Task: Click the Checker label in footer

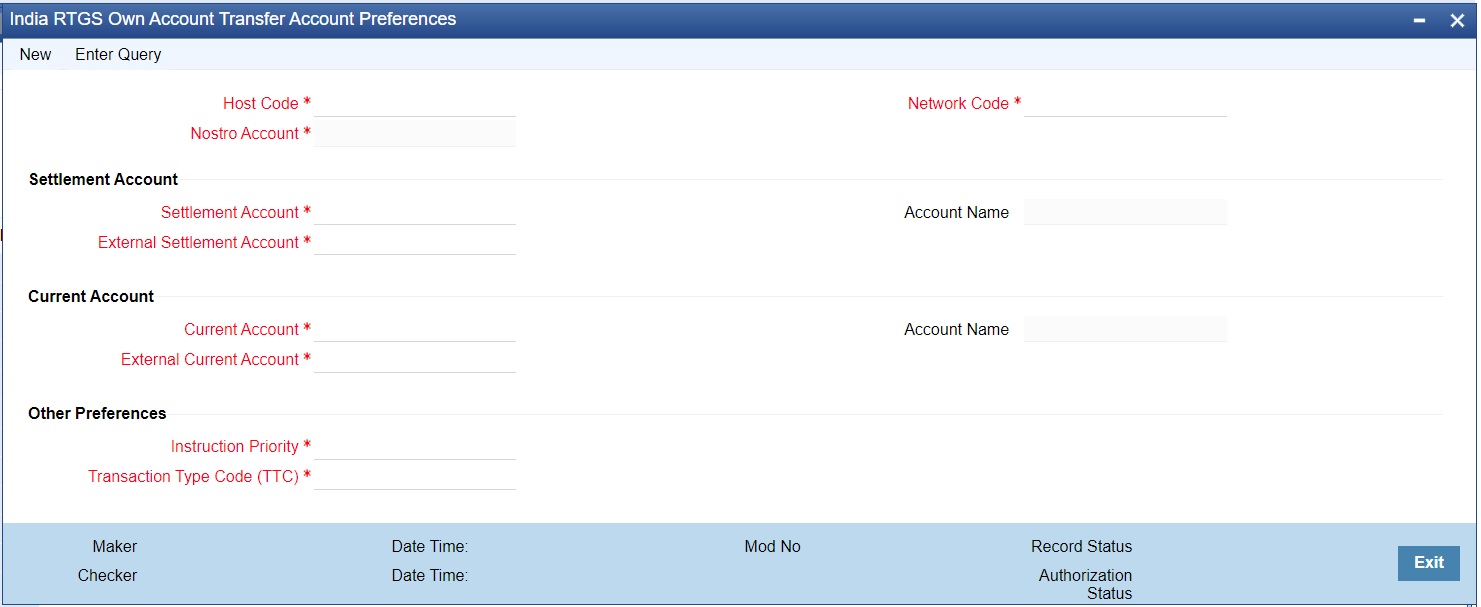Action: coord(108,575)
